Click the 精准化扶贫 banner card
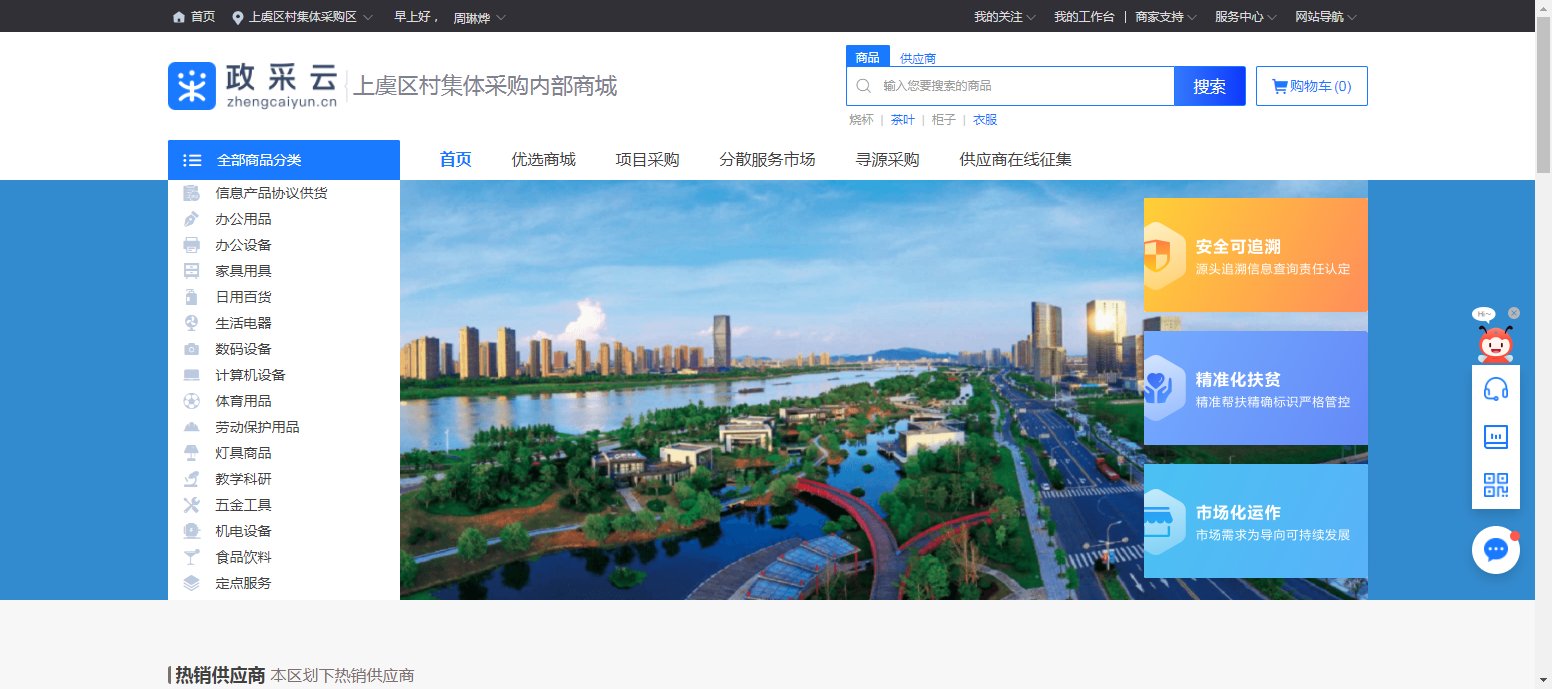This screenshot has width=1552, height=689. [1256, 388]
